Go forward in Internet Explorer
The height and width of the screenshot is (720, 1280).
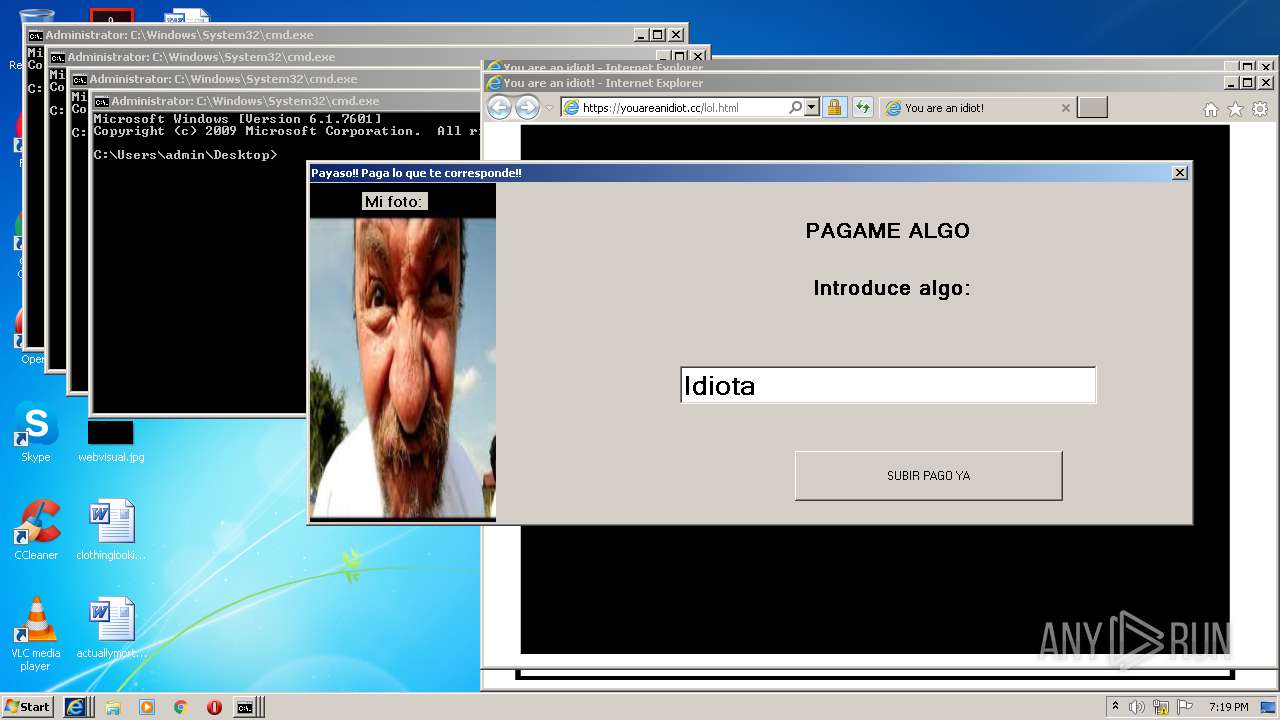[527, 108]
